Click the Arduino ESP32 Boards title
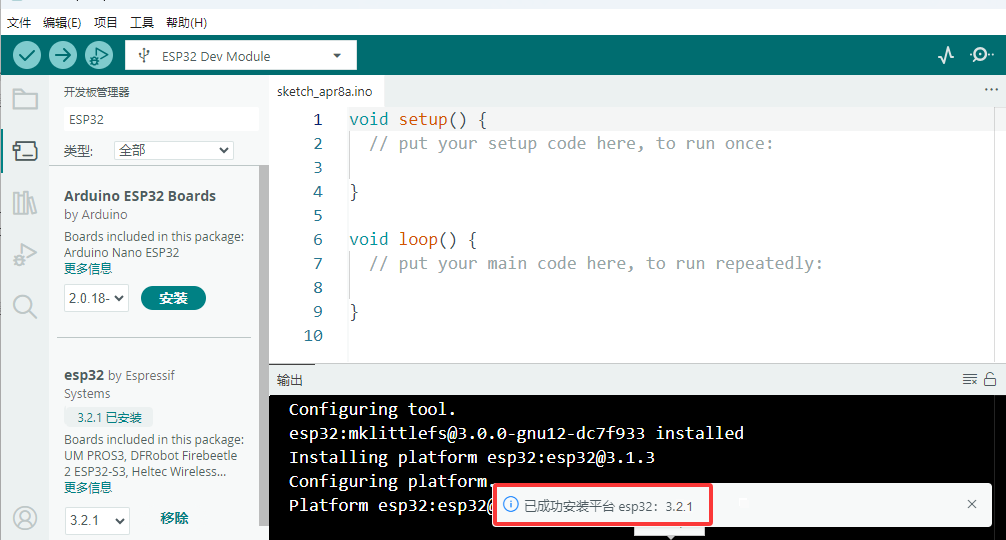Viewport: 1006px width, 540px height. (140, 196)
